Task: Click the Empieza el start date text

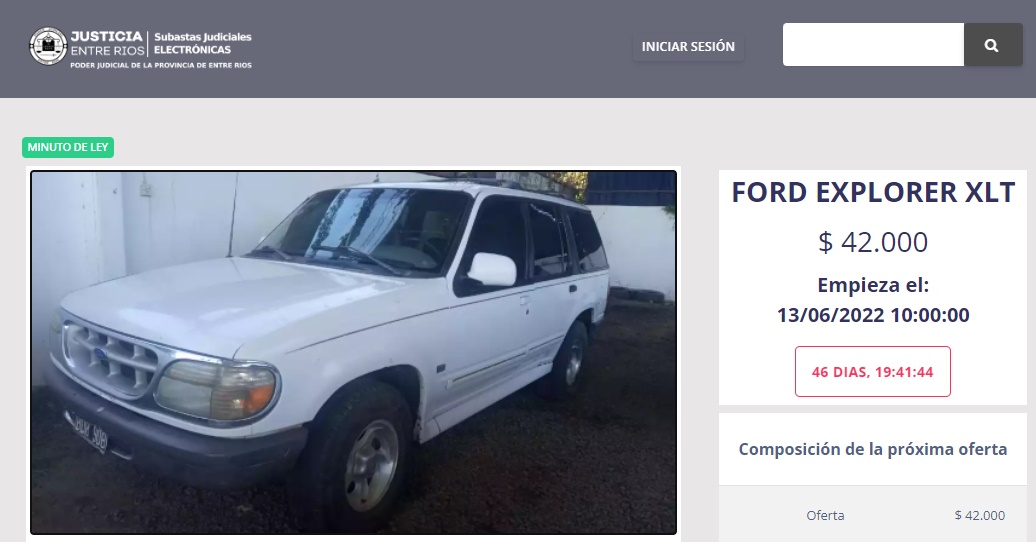Action: coord(873,285)
